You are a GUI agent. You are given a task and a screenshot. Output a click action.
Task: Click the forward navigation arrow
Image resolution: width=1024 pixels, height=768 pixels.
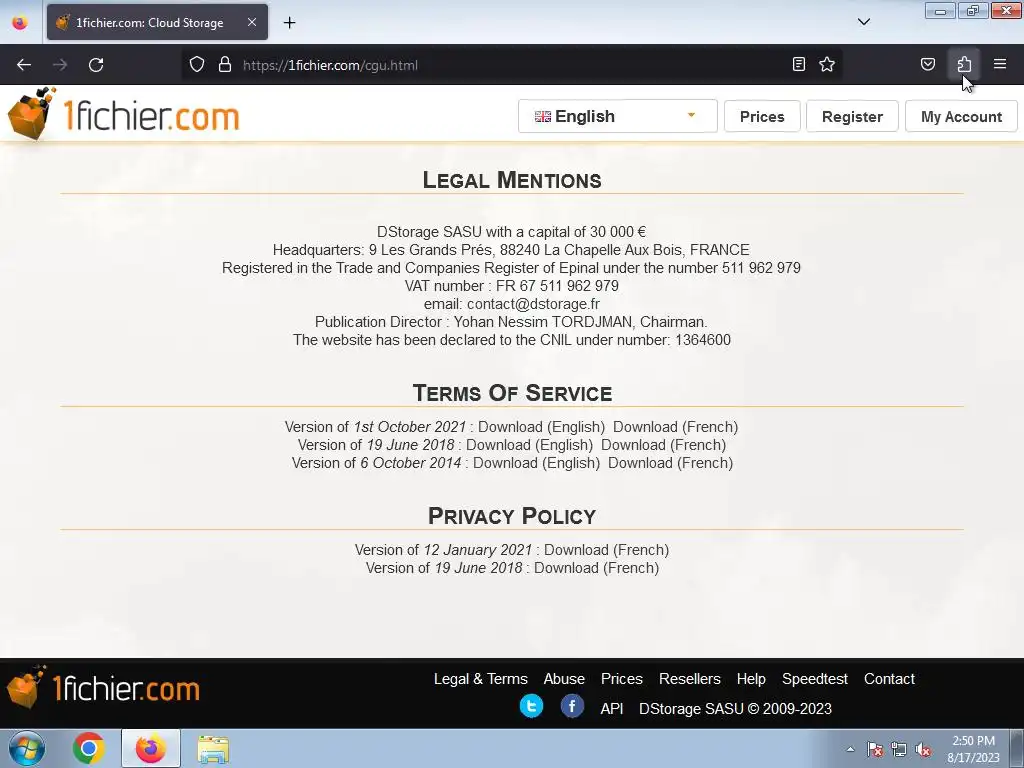[x=60, y=65]
